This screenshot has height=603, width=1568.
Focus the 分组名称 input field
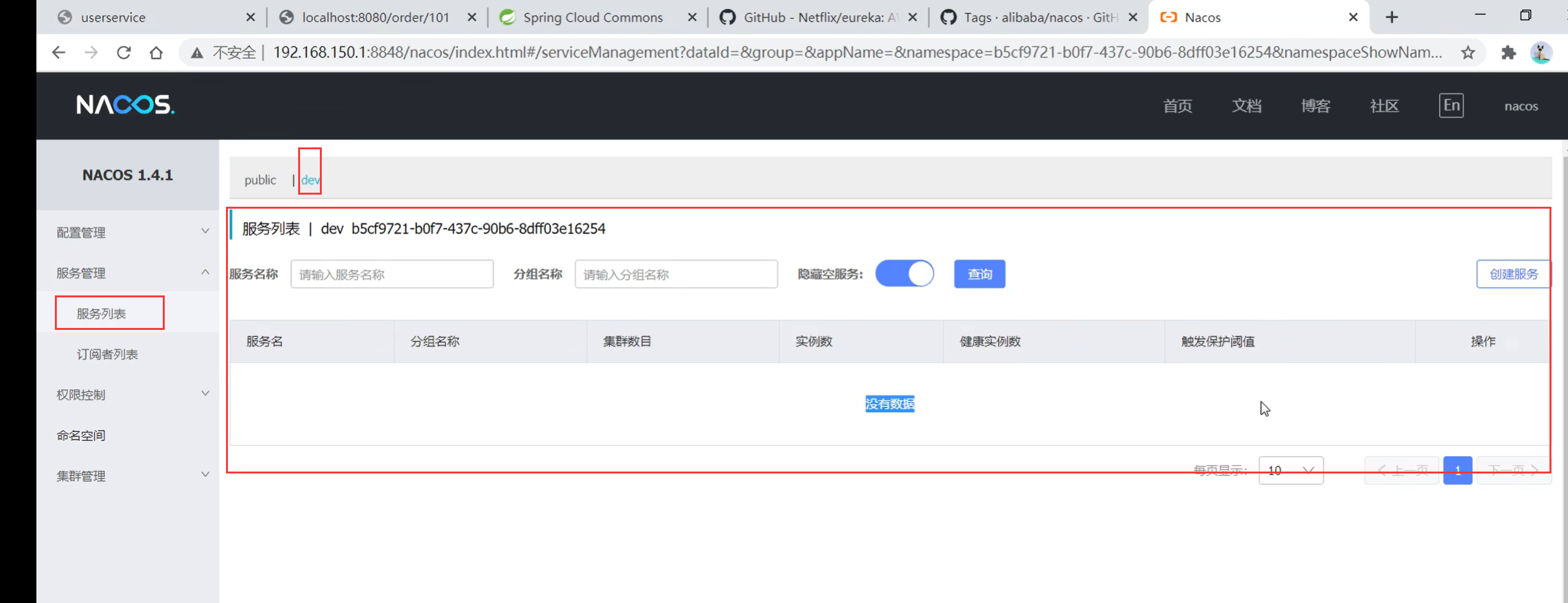[x=676, y=274]
